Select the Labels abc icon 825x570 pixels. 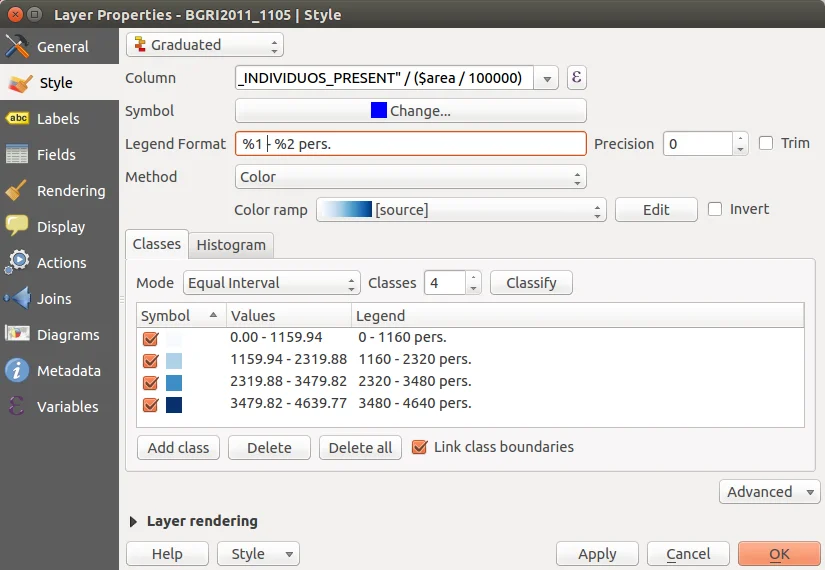tap(18, 119)
